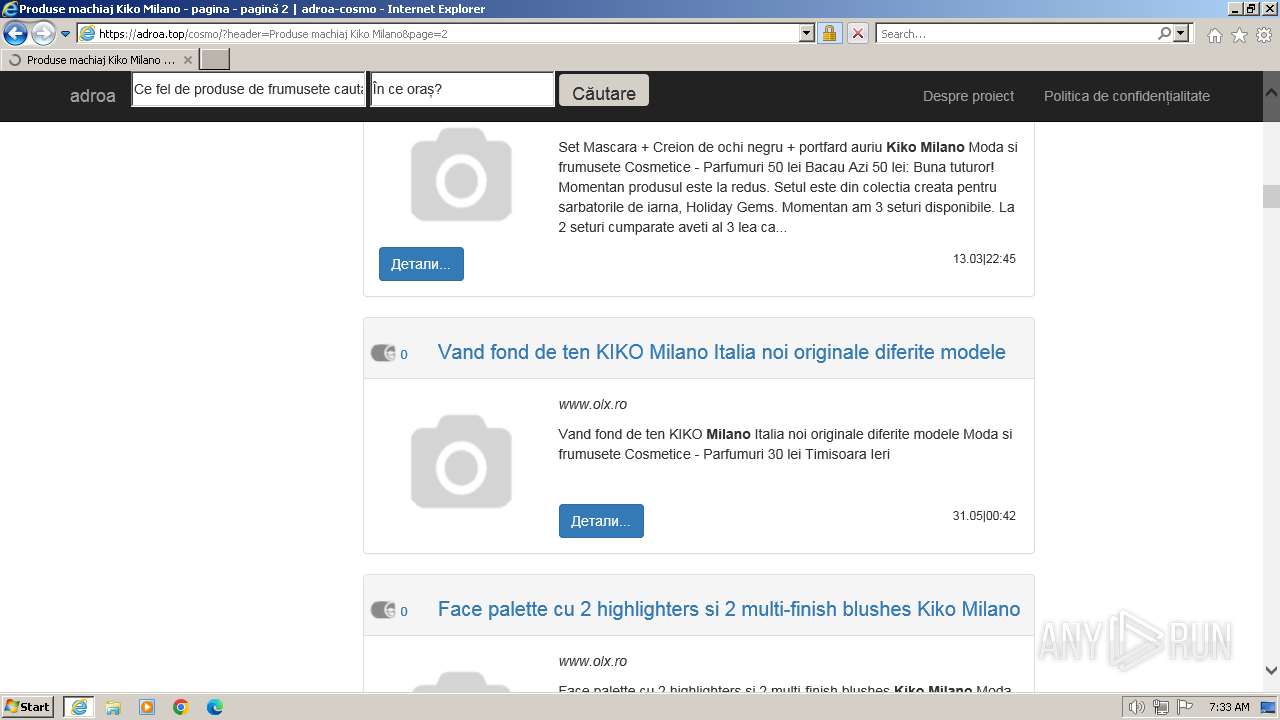
Task: Focus the beauty products search field
Action: 249,89
